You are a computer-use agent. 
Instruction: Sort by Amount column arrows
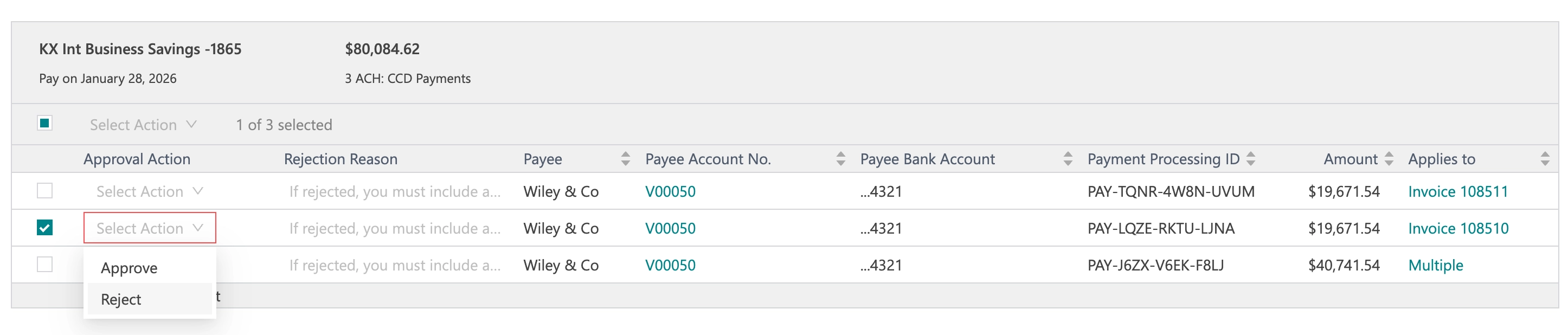pyautogui.click(x=1389, y=159)
